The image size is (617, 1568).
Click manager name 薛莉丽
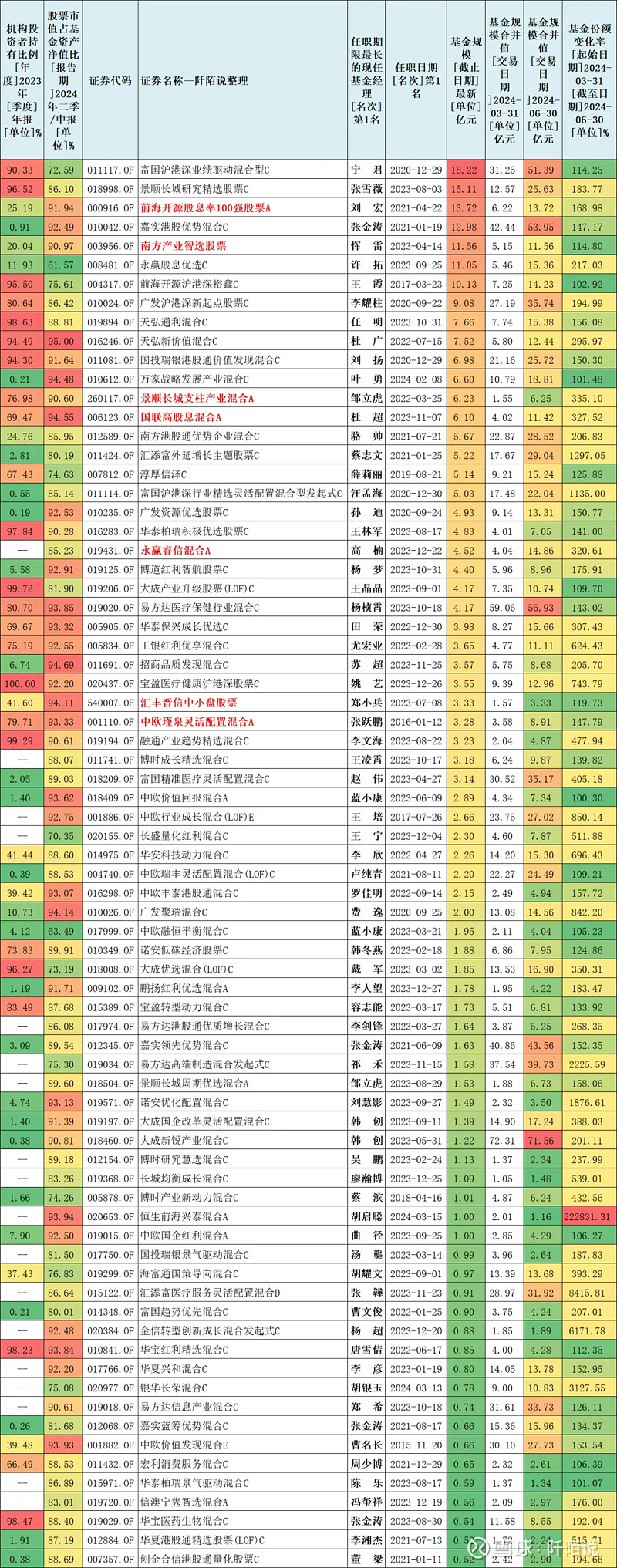click(x=367, y=474)
